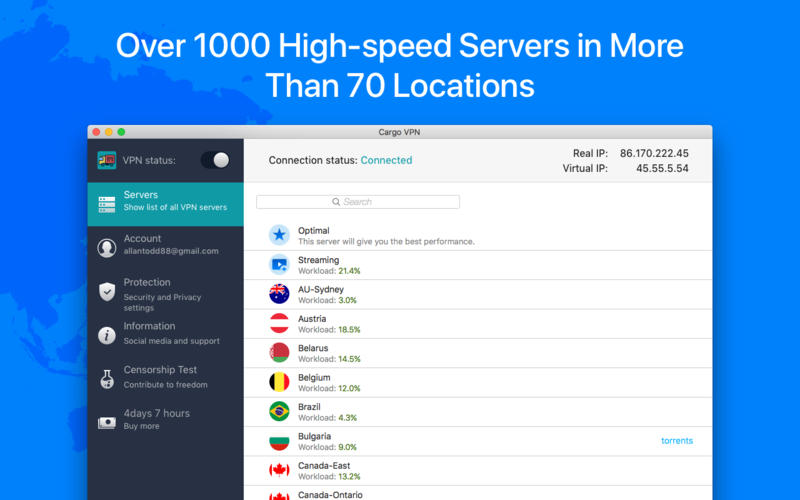Select the Brazil flag icon
800x500 pixels.
(x=279, y=412)
